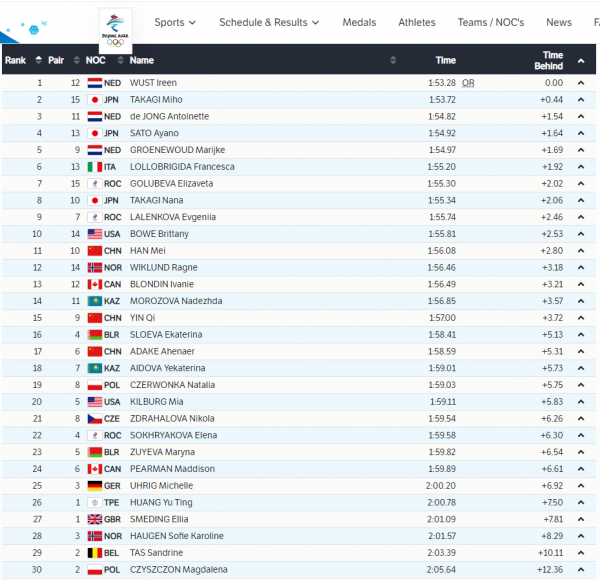Expand details for BOWE Brittany row

point(581,234)
